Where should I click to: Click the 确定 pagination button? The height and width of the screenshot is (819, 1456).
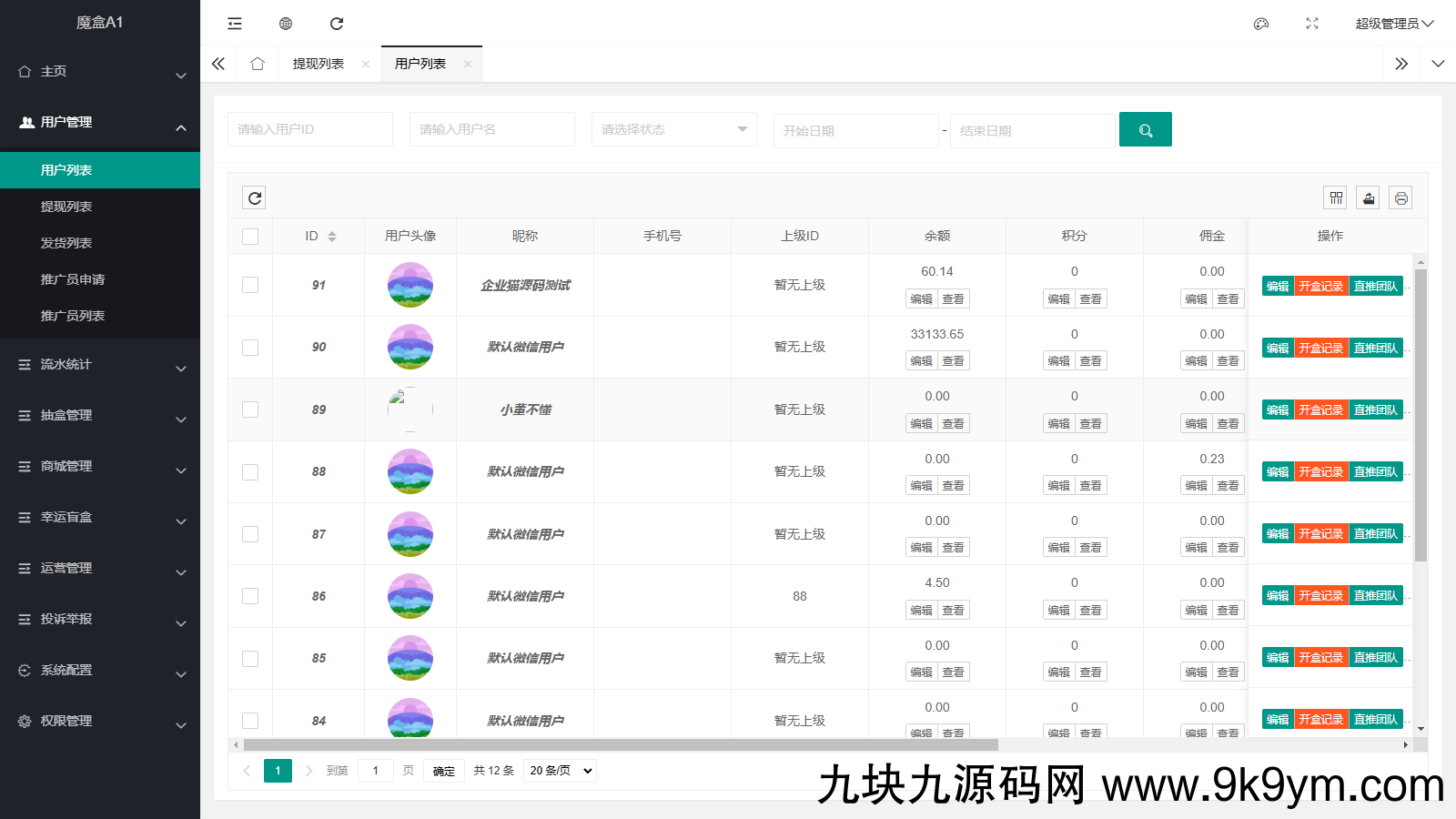444,771
